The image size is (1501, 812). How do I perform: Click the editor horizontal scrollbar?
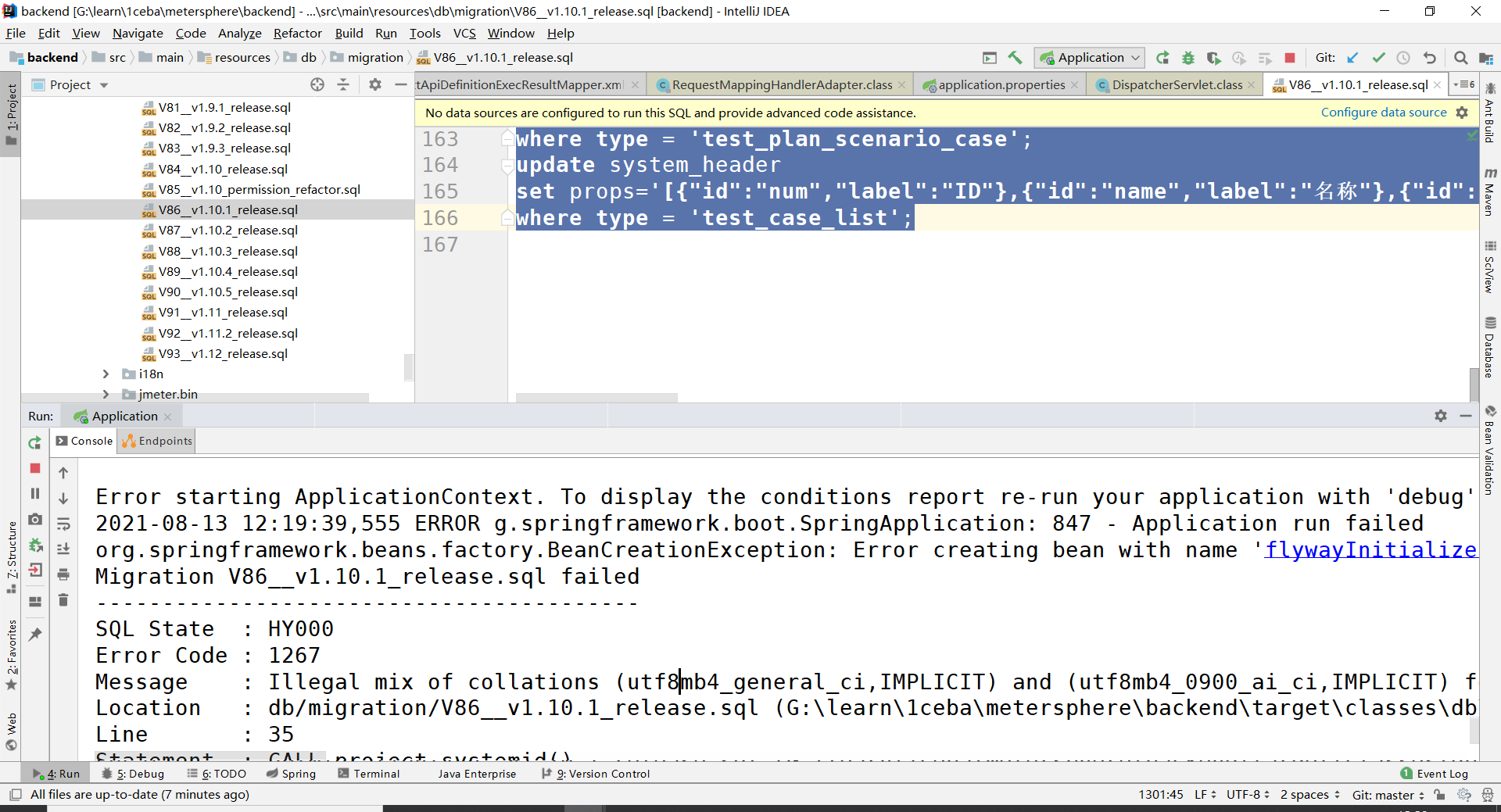(x=596, y=398)
